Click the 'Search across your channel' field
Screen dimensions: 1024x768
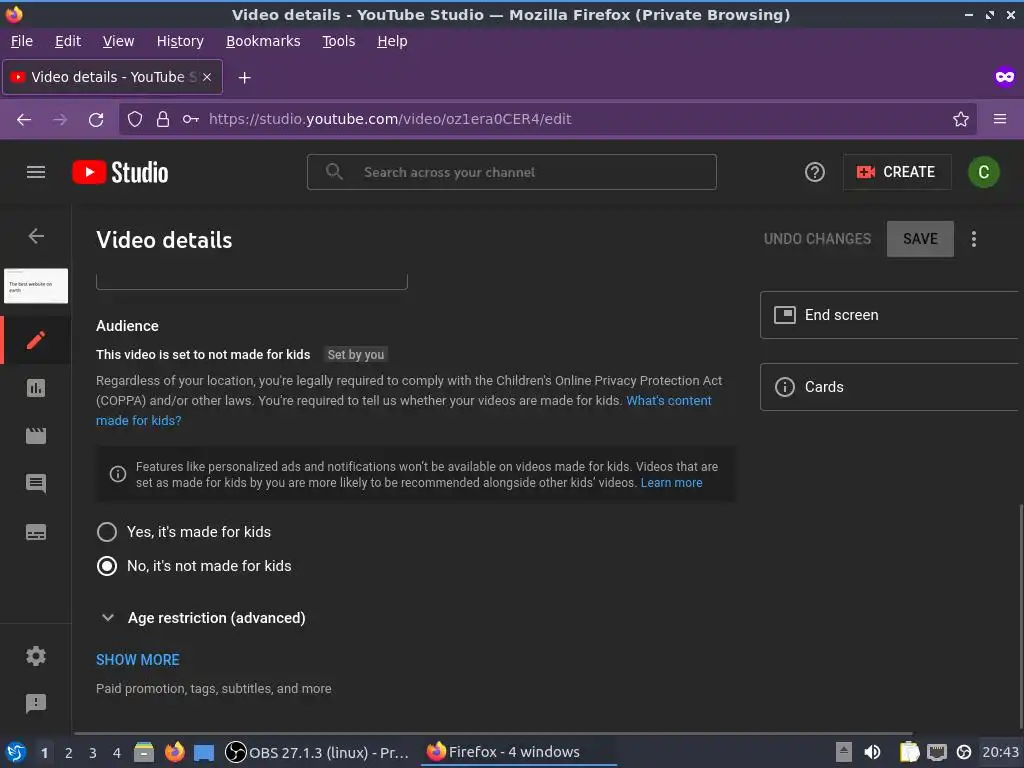511,172
